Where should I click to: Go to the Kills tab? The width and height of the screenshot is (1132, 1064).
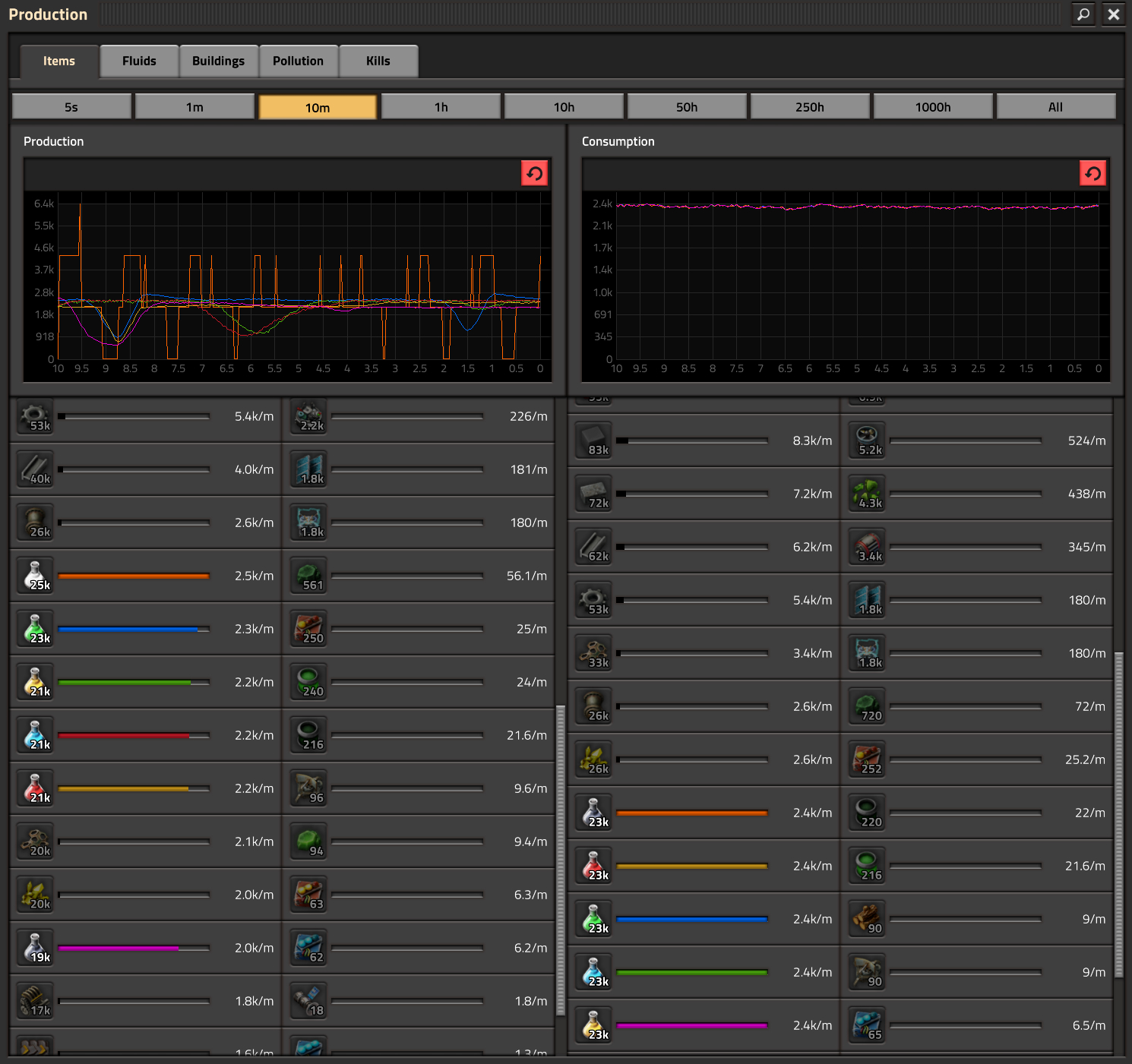tap(378, 61)
